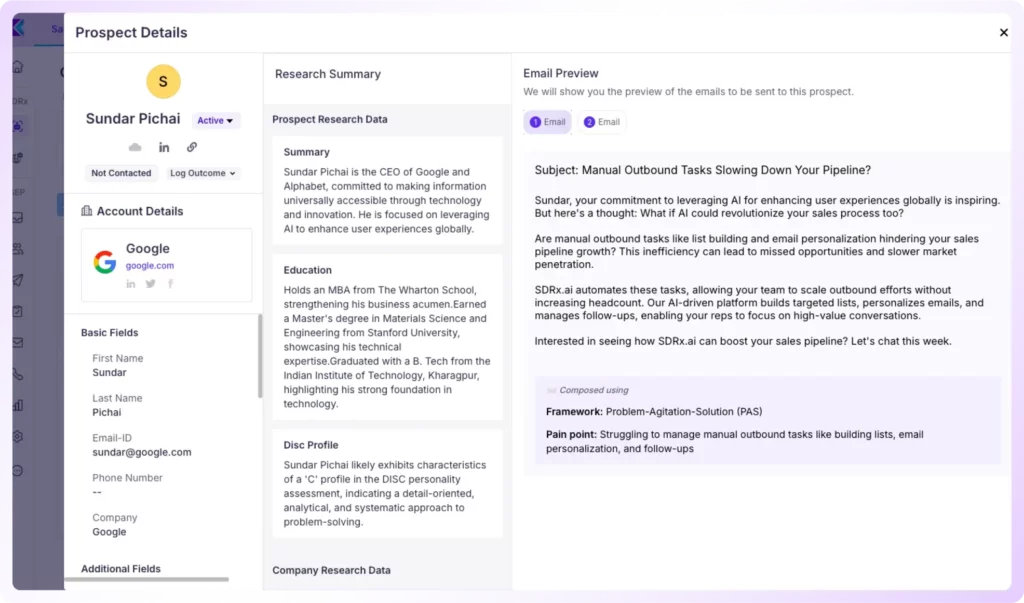Screen dimensions: 1024x603
Task: Copy prospect link via chain icon
Action: coord(191,147)
